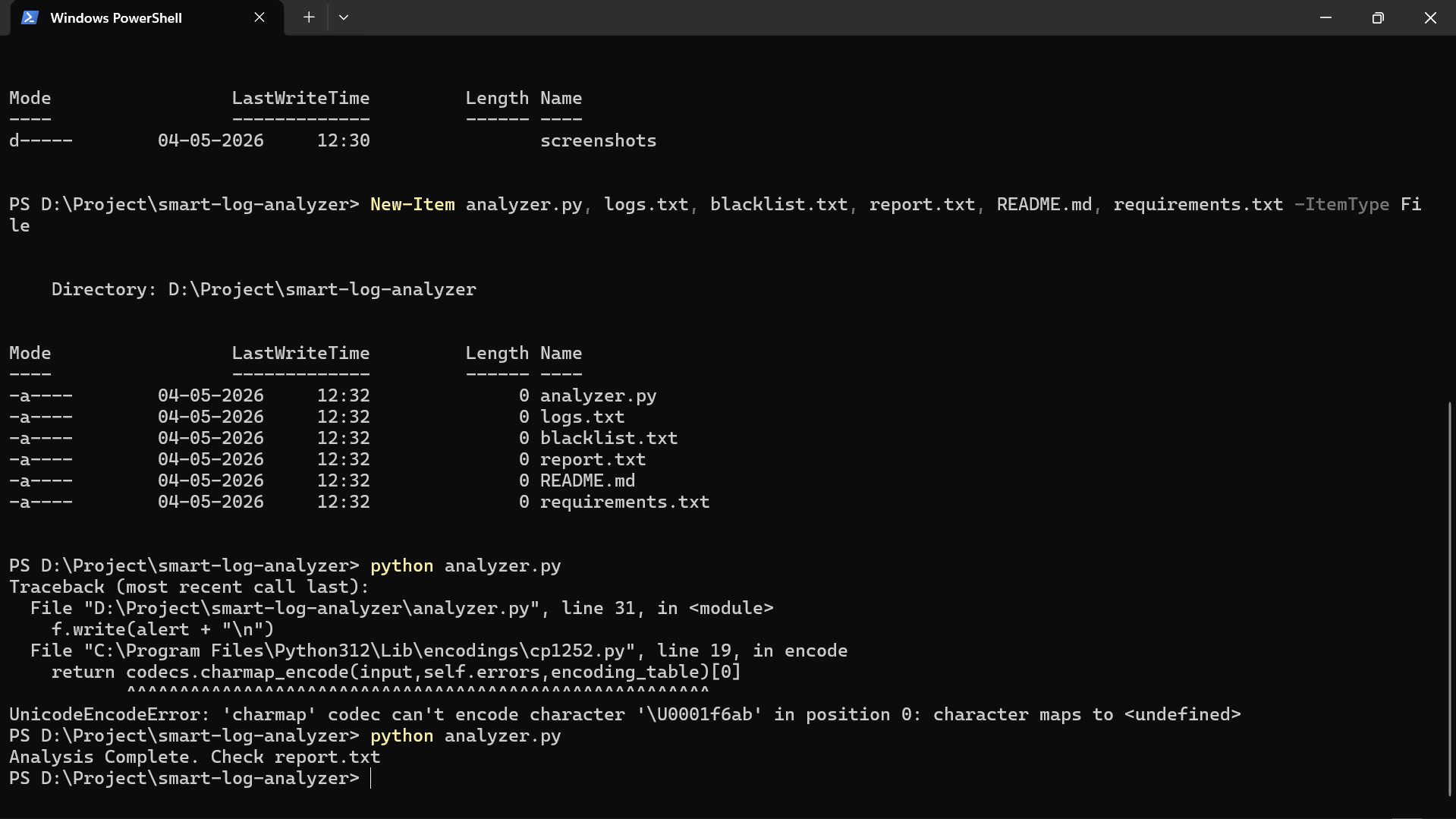Image resolution: width=1456 pixels, height=819 pixels.
Task: Click 'Analysis Complete. Check report.txt' output
Action: [194, 757]
